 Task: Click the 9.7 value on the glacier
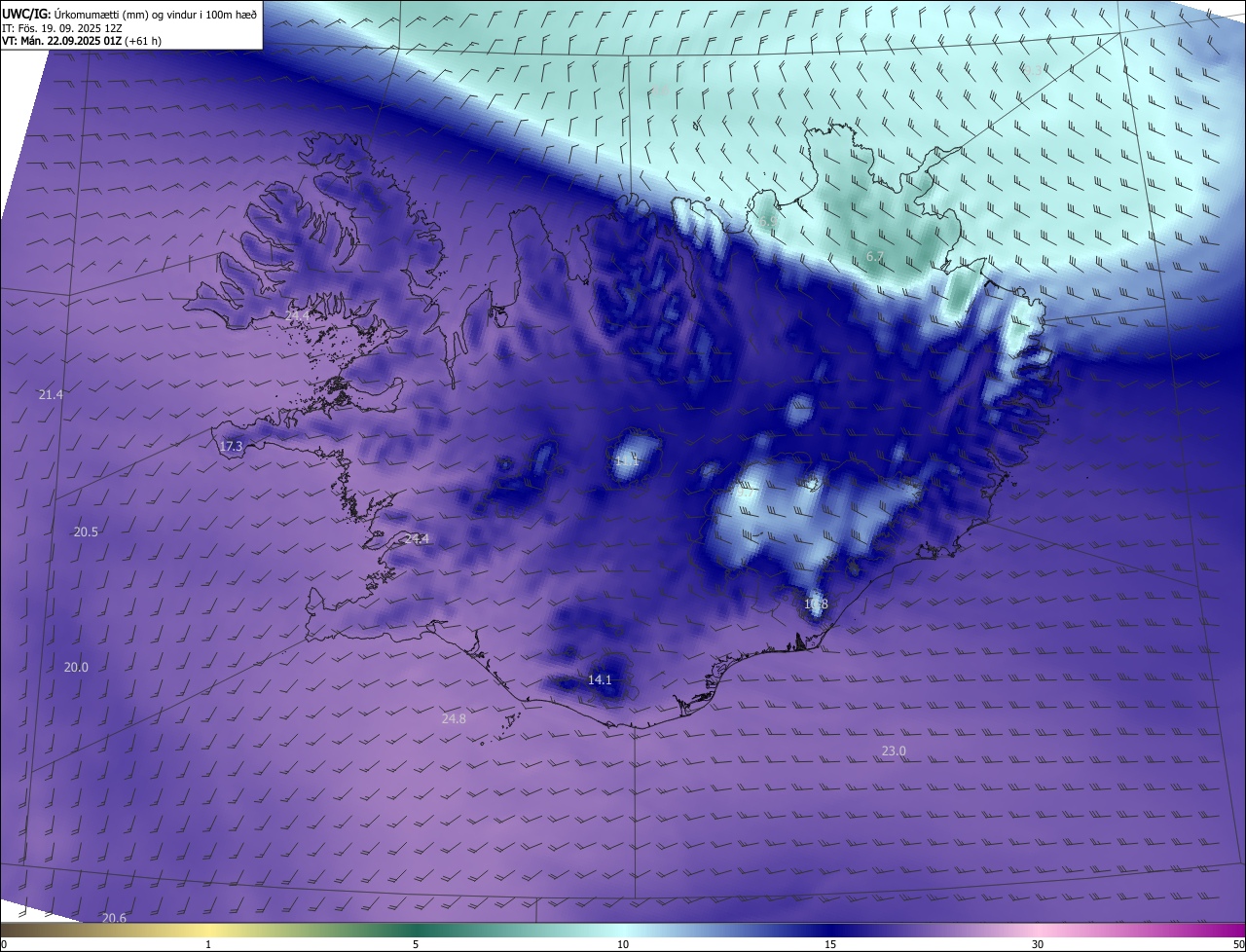746,493
